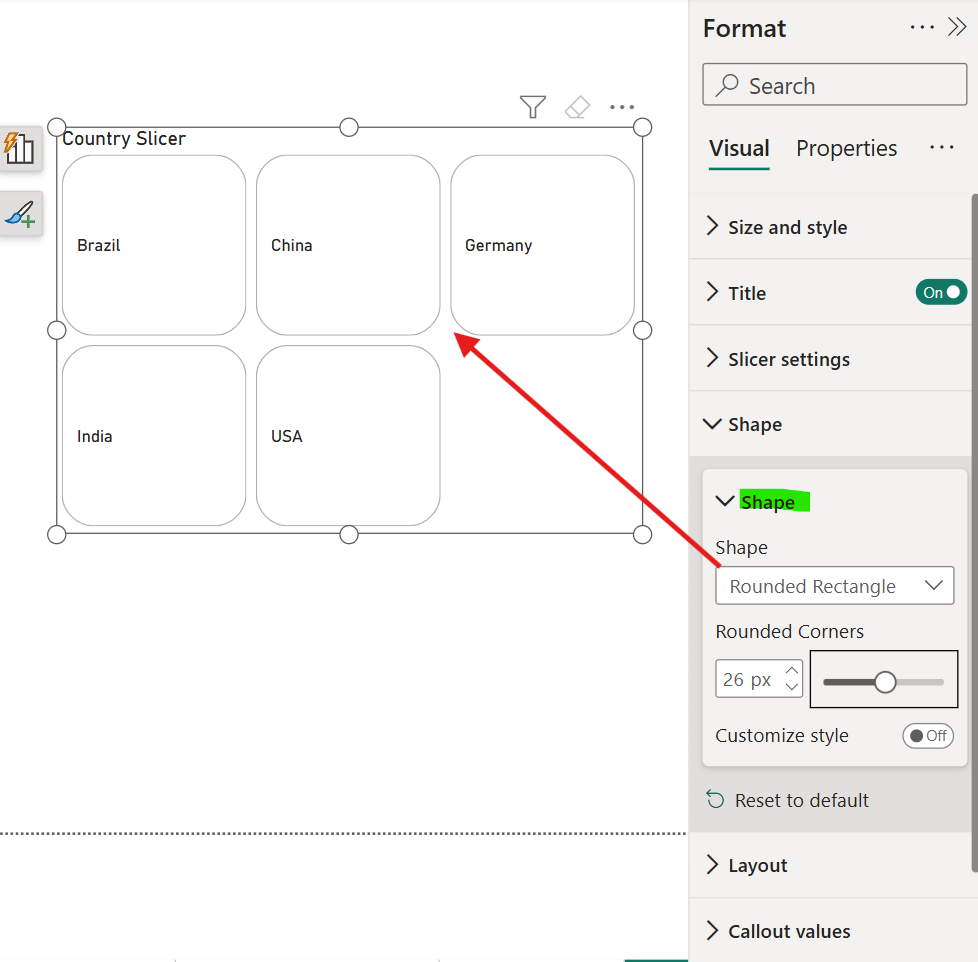This screenshot has width=978, height=962.
Task: Select the Visual tab in Format pane
Action: point(739,147)
